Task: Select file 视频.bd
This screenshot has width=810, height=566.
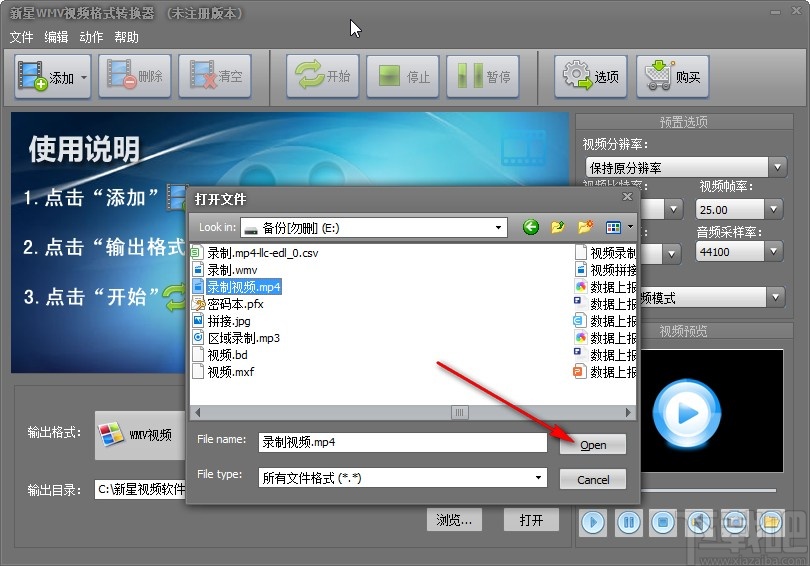Action: click(x=227, y=355)
